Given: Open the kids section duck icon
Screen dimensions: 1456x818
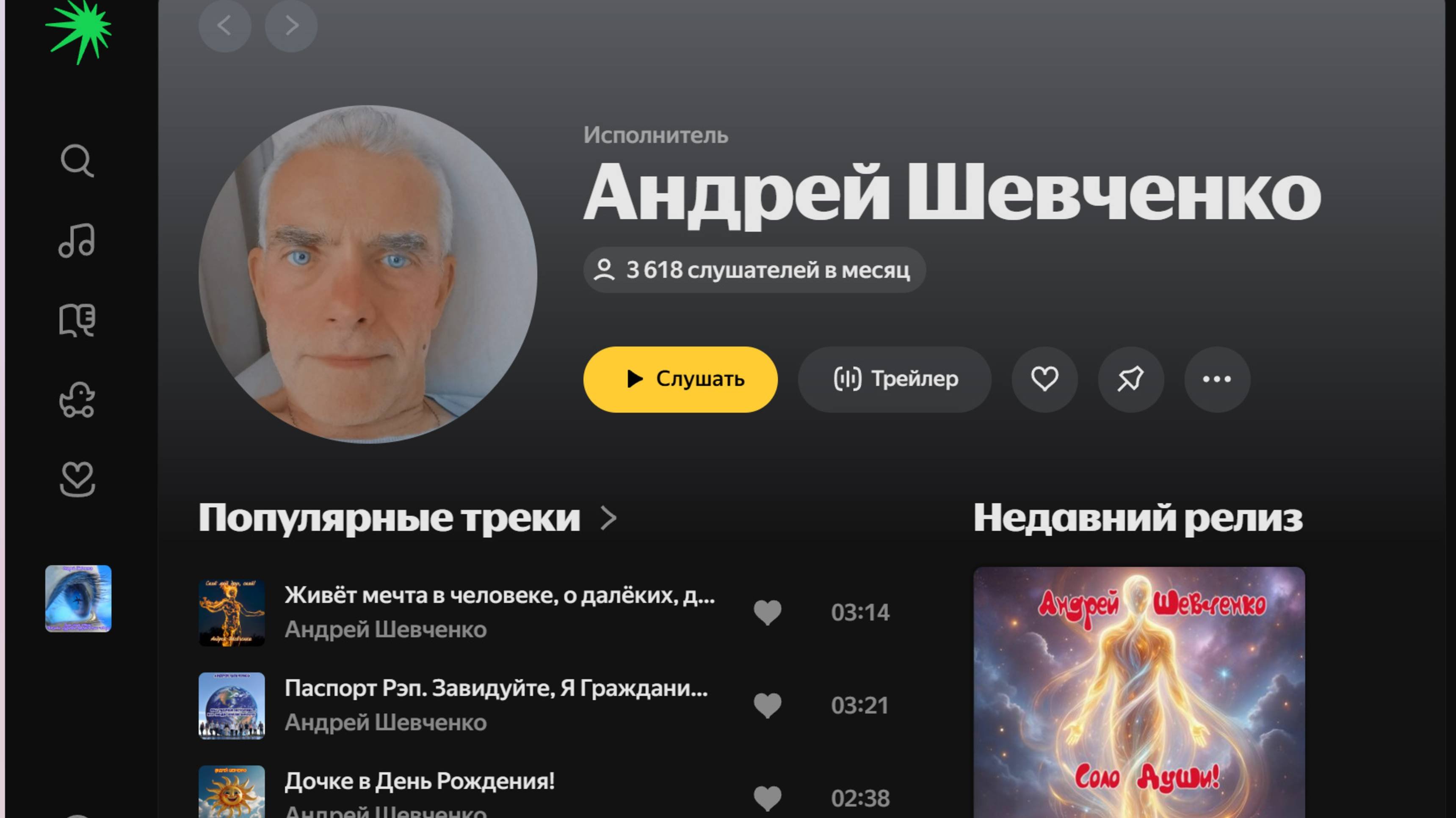Looking at the screenshot, I should [x=77, y=400].
